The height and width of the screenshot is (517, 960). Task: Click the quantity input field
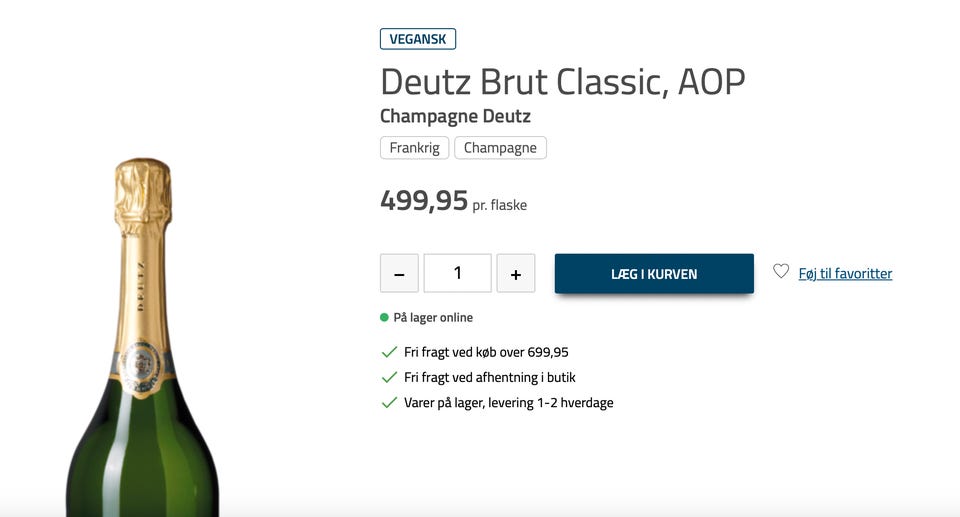[x=458, y=273]
